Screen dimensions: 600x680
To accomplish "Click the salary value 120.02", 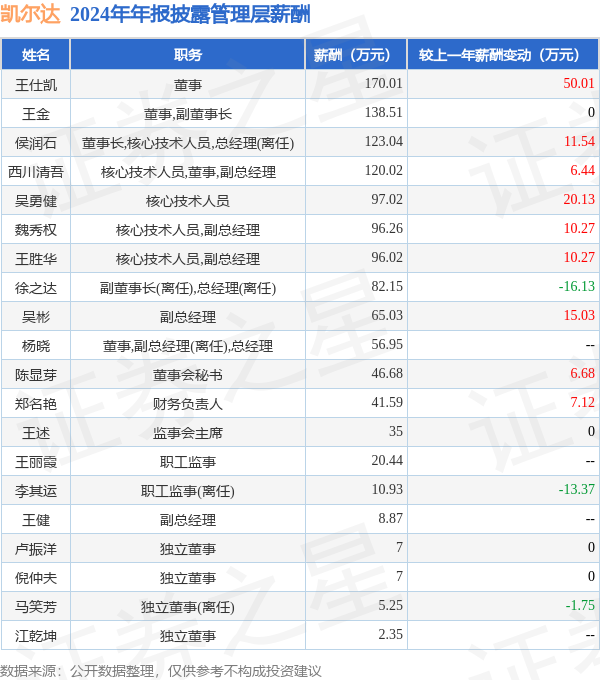I will point(384,170).
